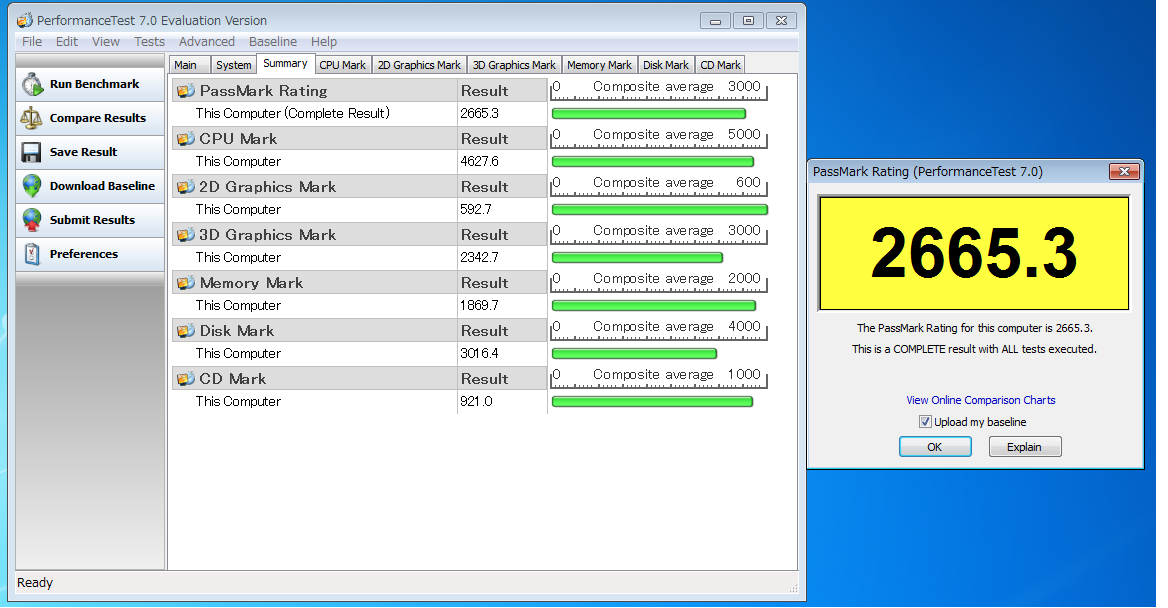
Task: Maximize the PerformanceTest window
Action: click(x=748, y=21)
